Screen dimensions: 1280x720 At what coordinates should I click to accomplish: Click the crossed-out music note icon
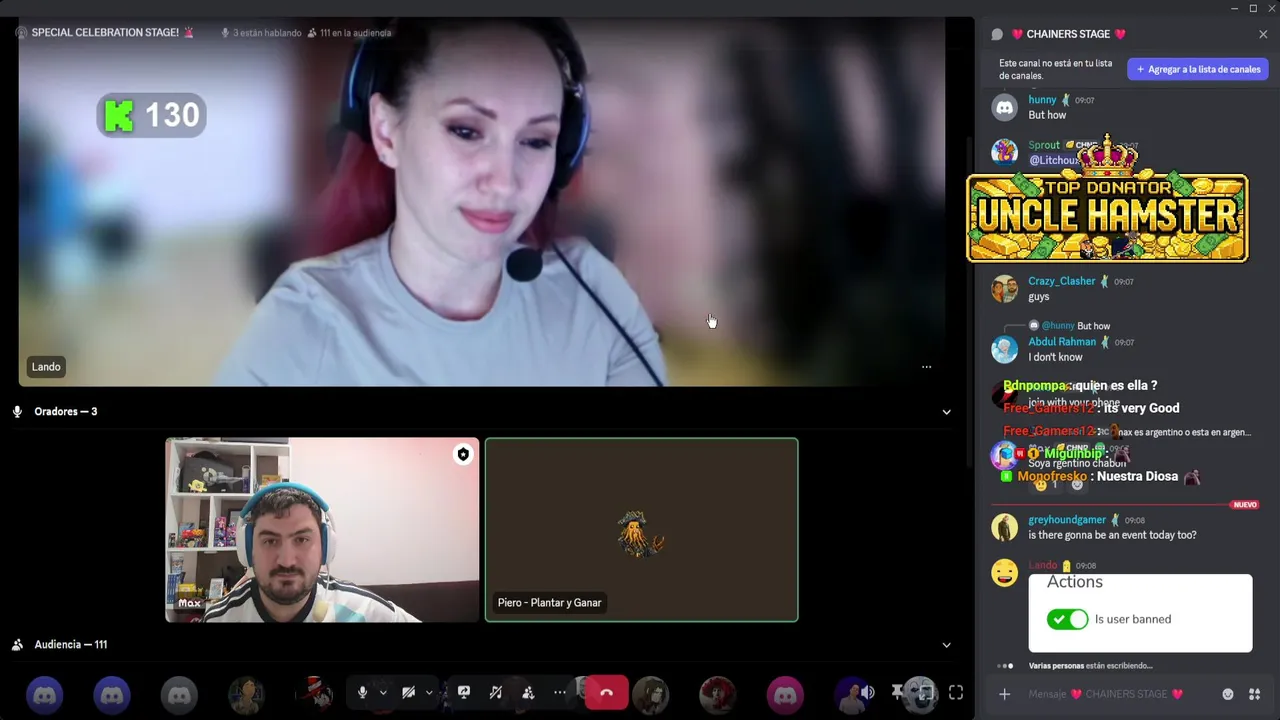496,692
